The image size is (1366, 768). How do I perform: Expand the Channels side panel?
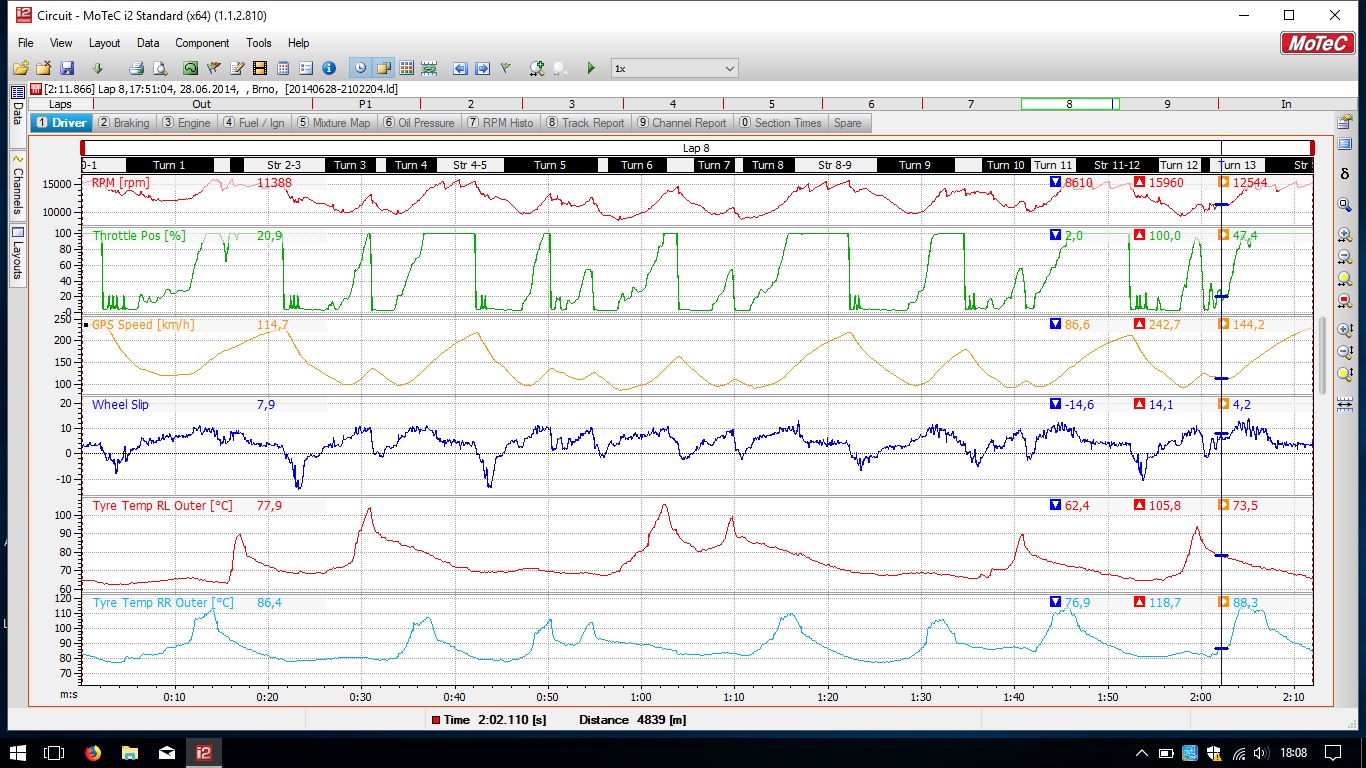(x=17, y=185)
